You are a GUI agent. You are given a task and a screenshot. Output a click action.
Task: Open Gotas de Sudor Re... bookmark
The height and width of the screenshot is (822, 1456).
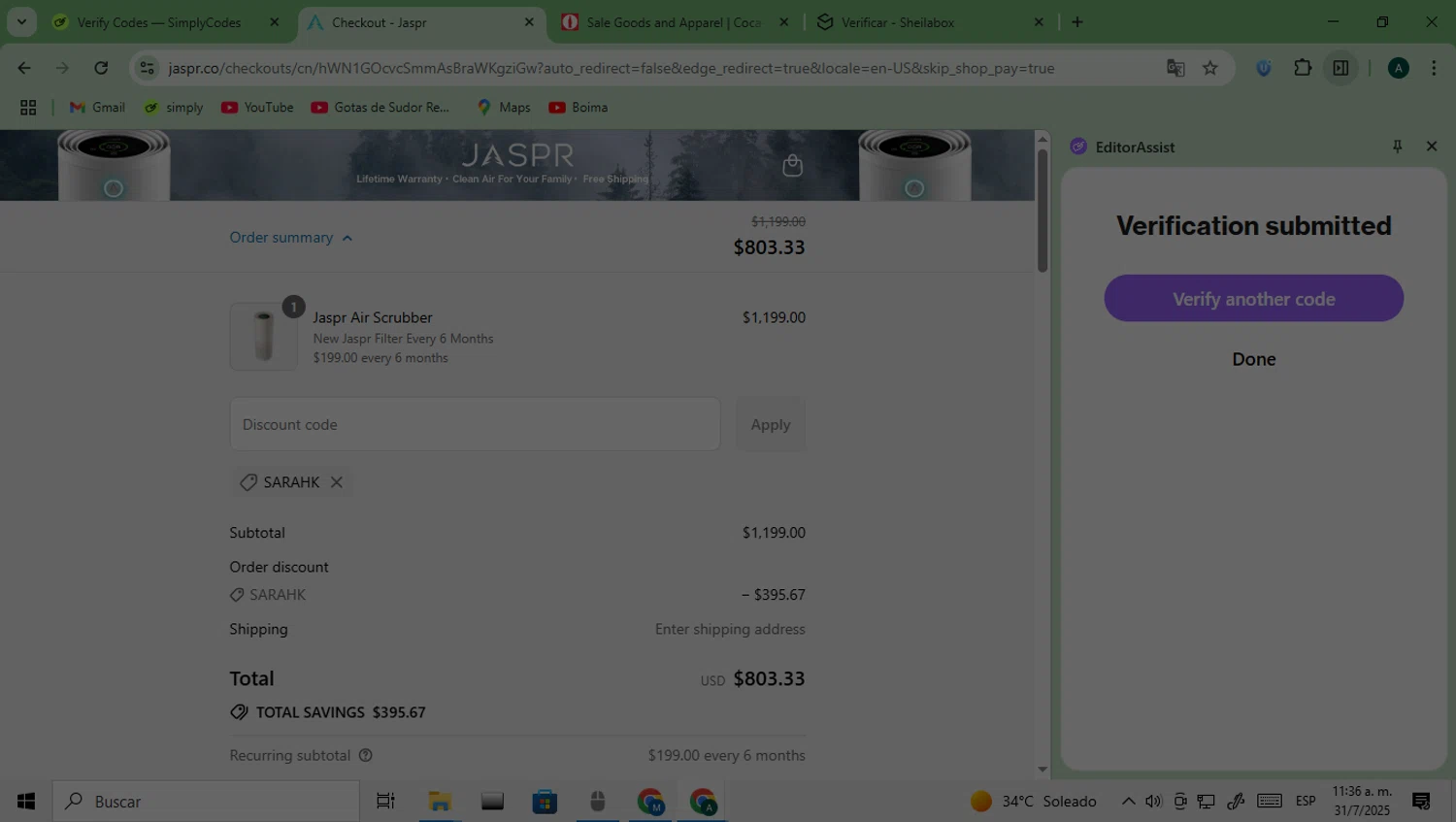[x=381, y=108]
